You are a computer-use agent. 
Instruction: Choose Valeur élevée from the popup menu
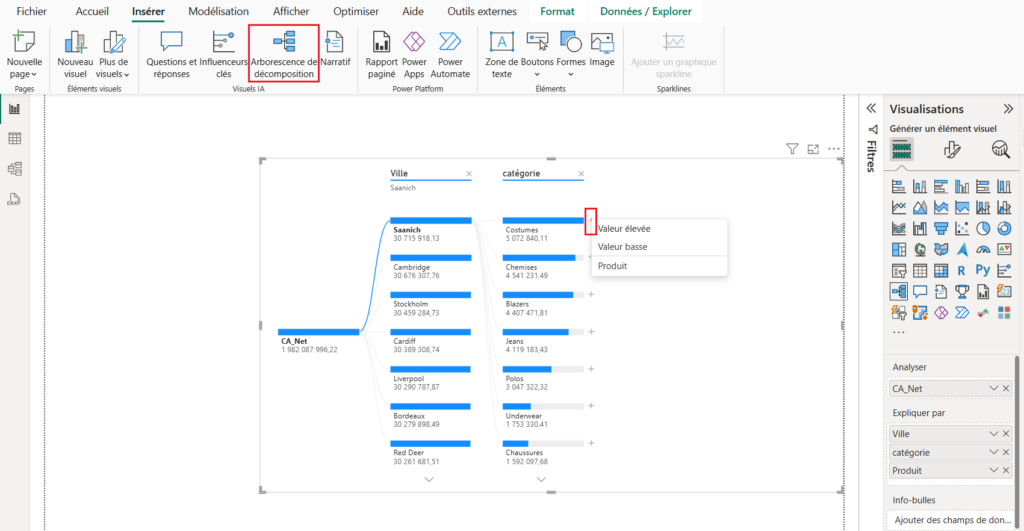click(x=623, y=228)
